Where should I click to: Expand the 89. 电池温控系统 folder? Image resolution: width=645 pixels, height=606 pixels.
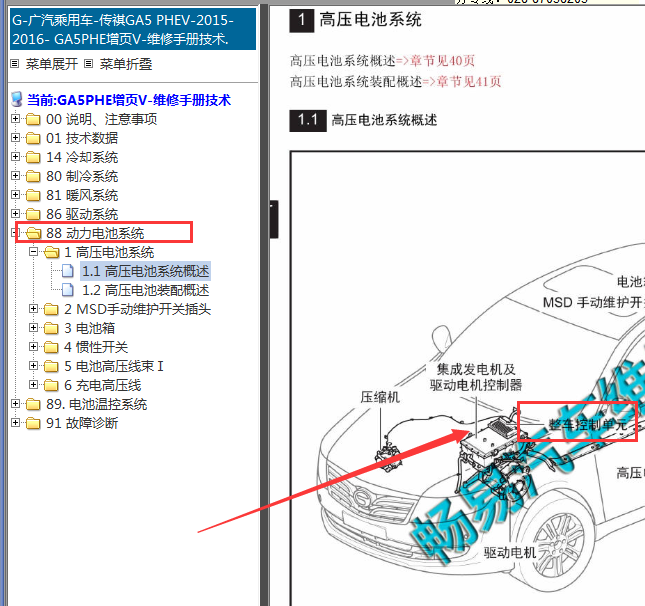pos(16,404)
